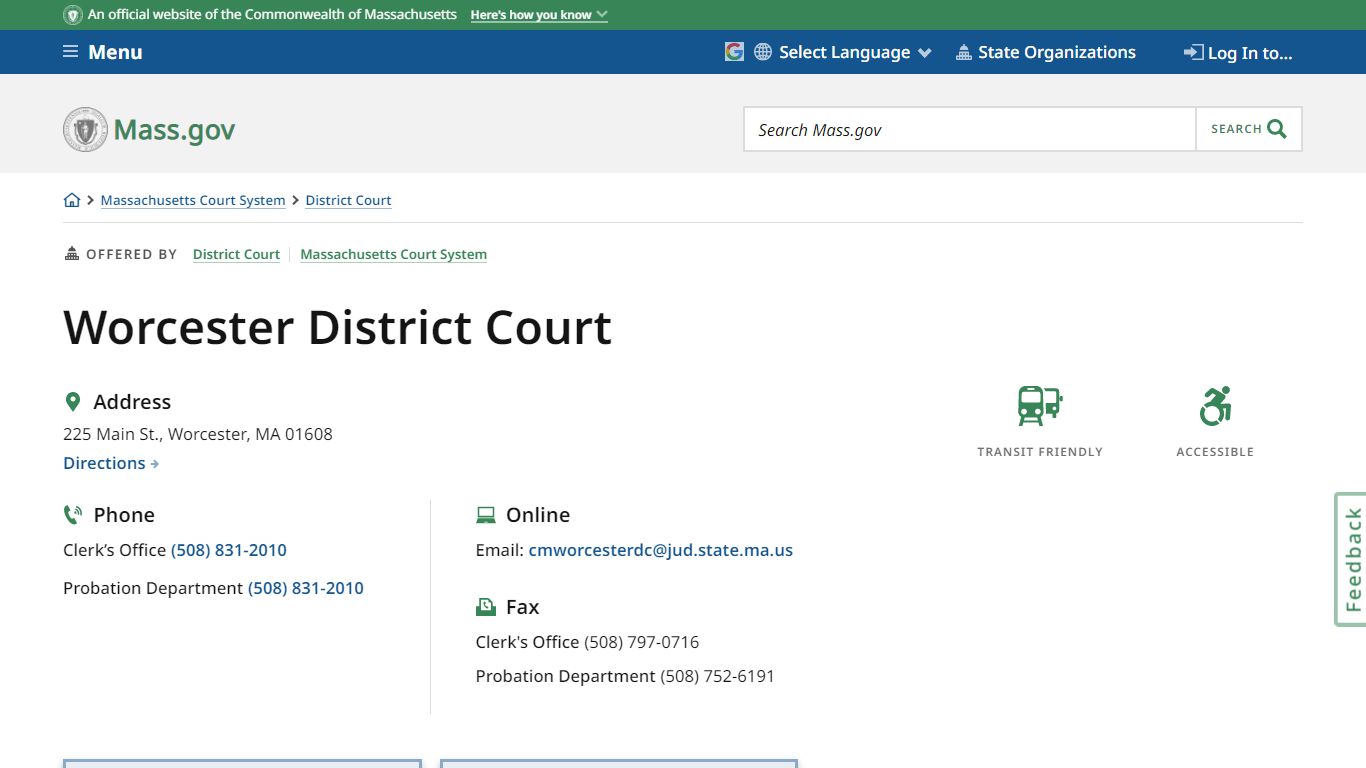Click Clerk's Office fax (508) 797-0716
The height and width of the screenshot is (768, 1366).
642,642
